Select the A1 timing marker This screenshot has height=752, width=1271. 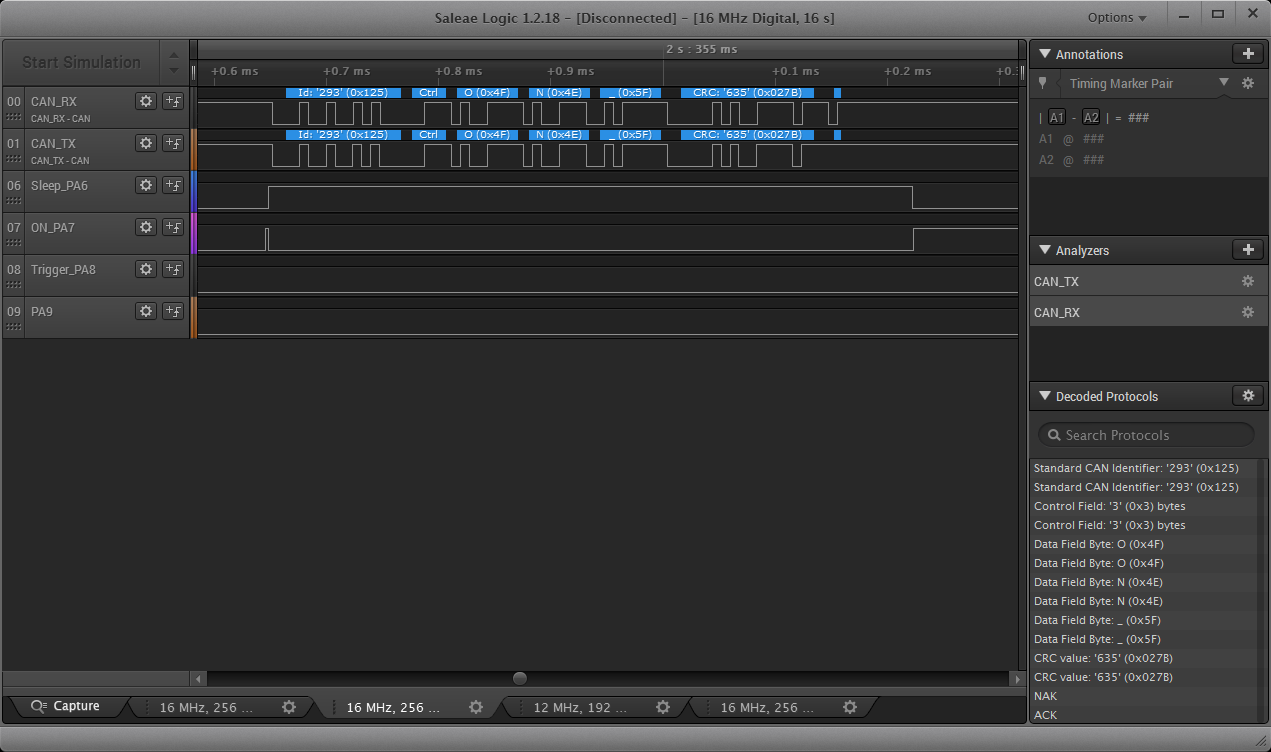click(x=1057, y=117)
